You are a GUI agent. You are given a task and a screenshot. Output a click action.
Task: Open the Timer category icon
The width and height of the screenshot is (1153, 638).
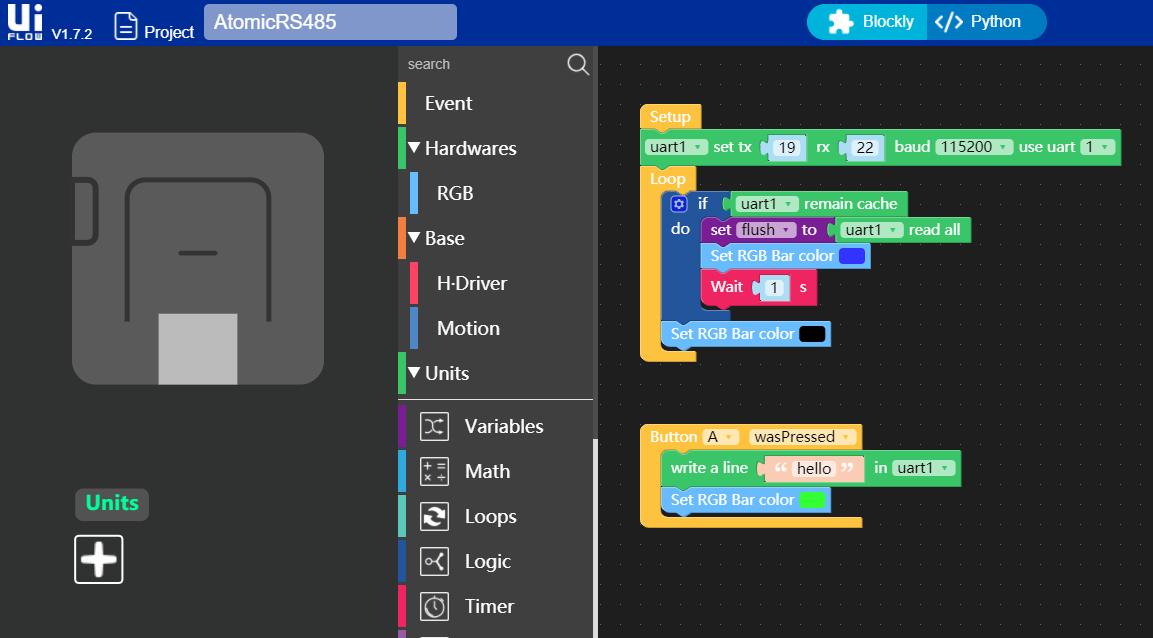[434, 607]
